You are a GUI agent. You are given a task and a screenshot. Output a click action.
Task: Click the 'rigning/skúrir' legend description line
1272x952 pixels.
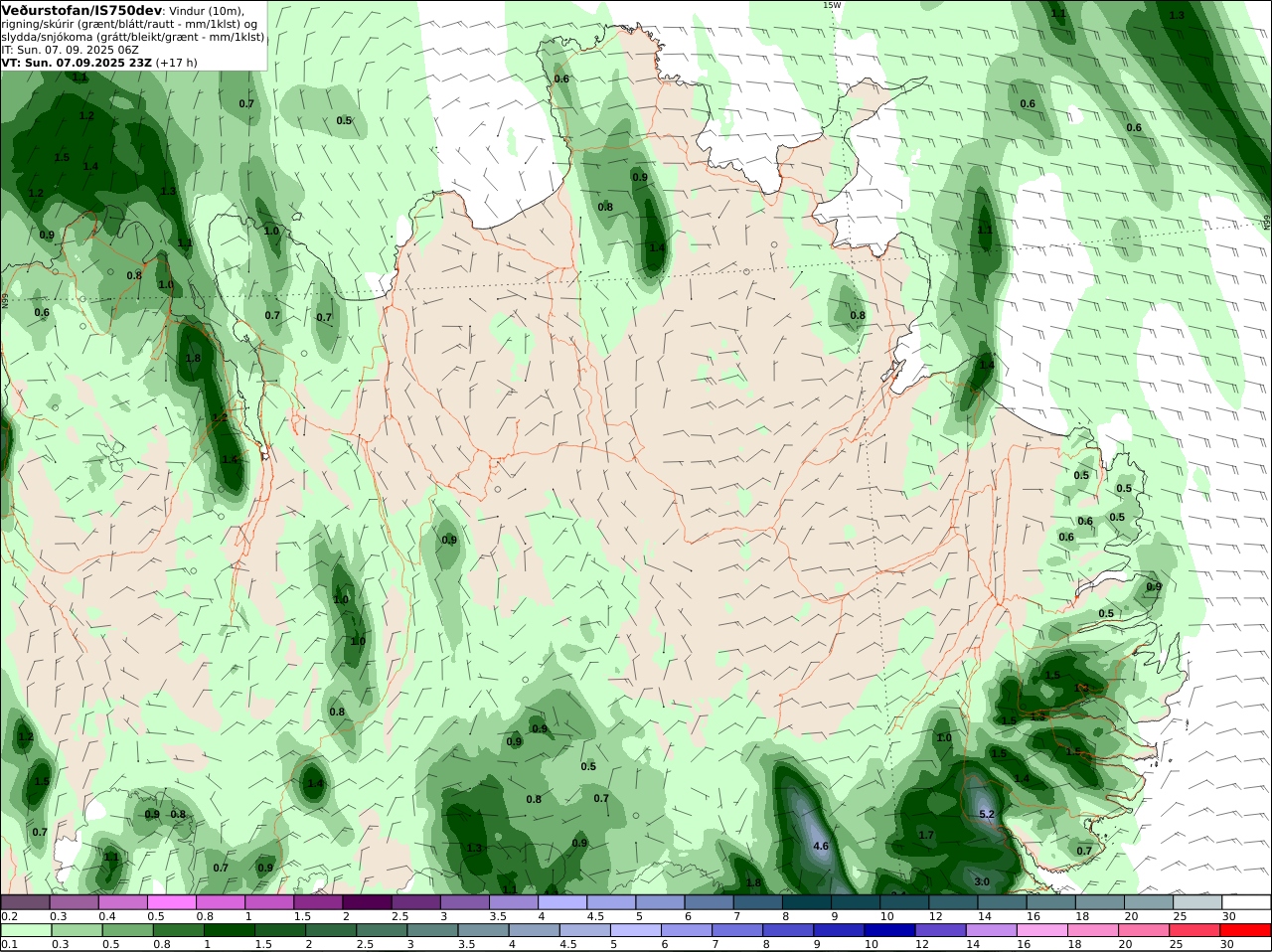coord(129,24)
